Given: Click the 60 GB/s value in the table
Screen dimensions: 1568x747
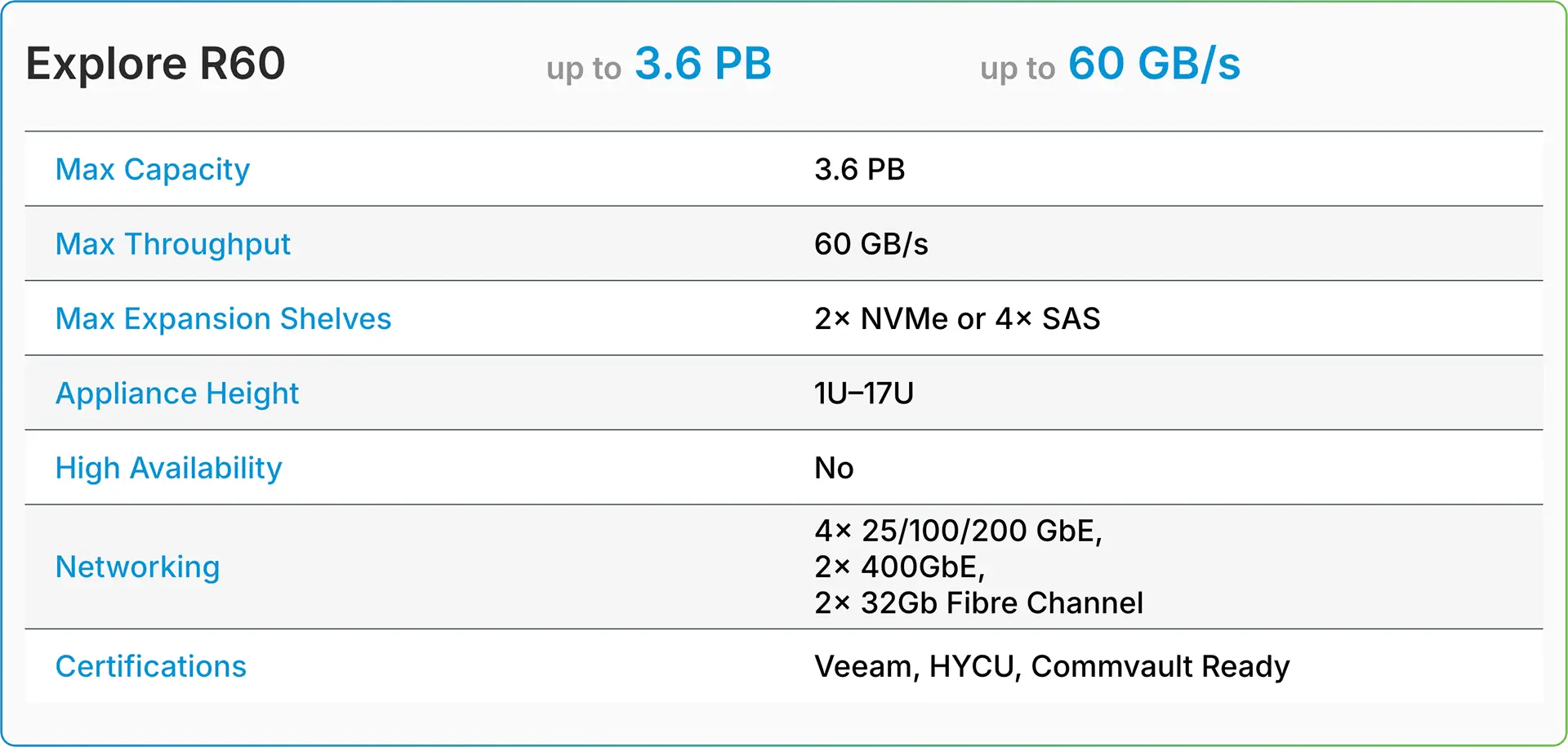Looking at the screenshot, I should point(871,244).
